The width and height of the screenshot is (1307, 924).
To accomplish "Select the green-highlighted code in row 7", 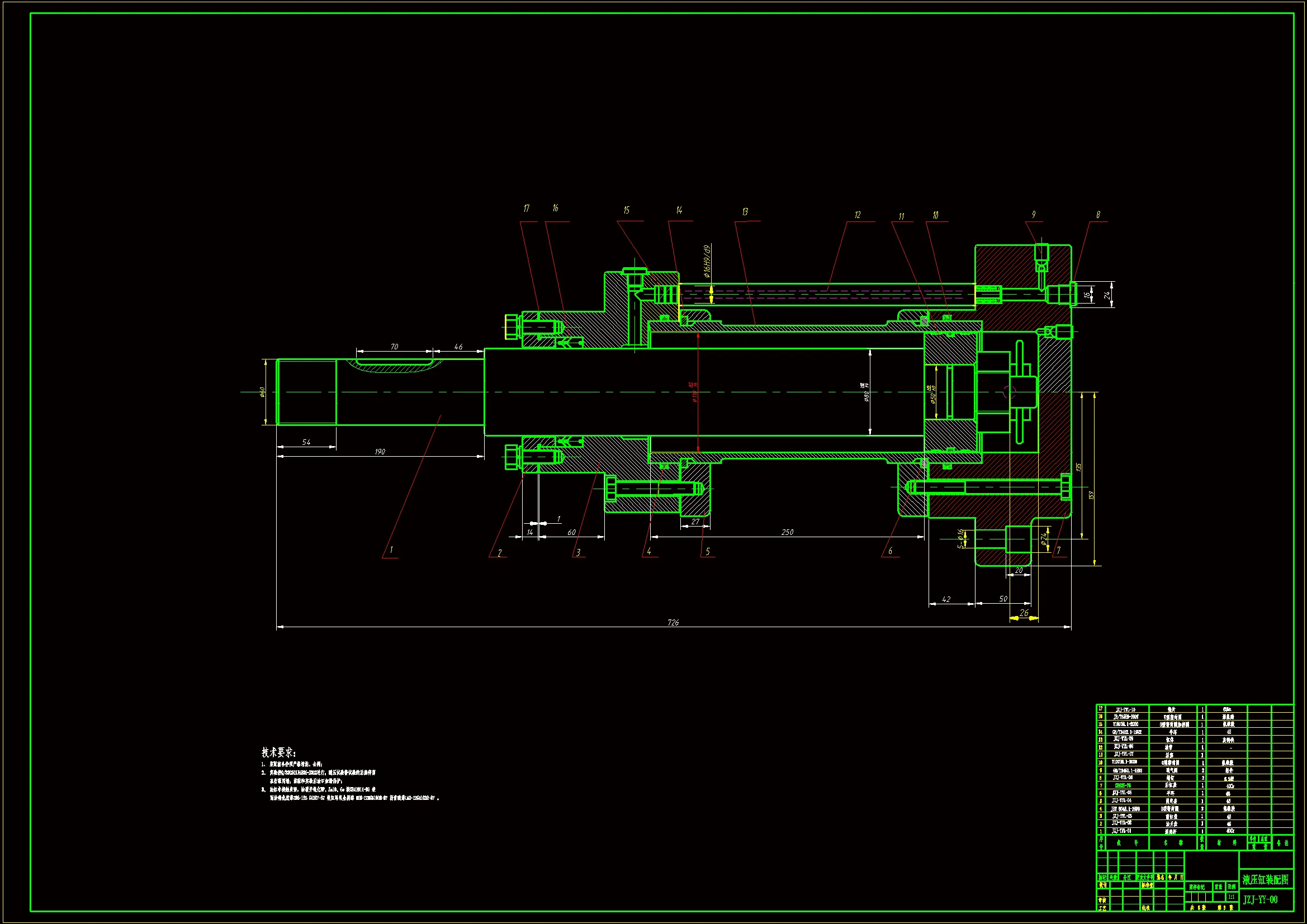I will tap(1123, 785).
